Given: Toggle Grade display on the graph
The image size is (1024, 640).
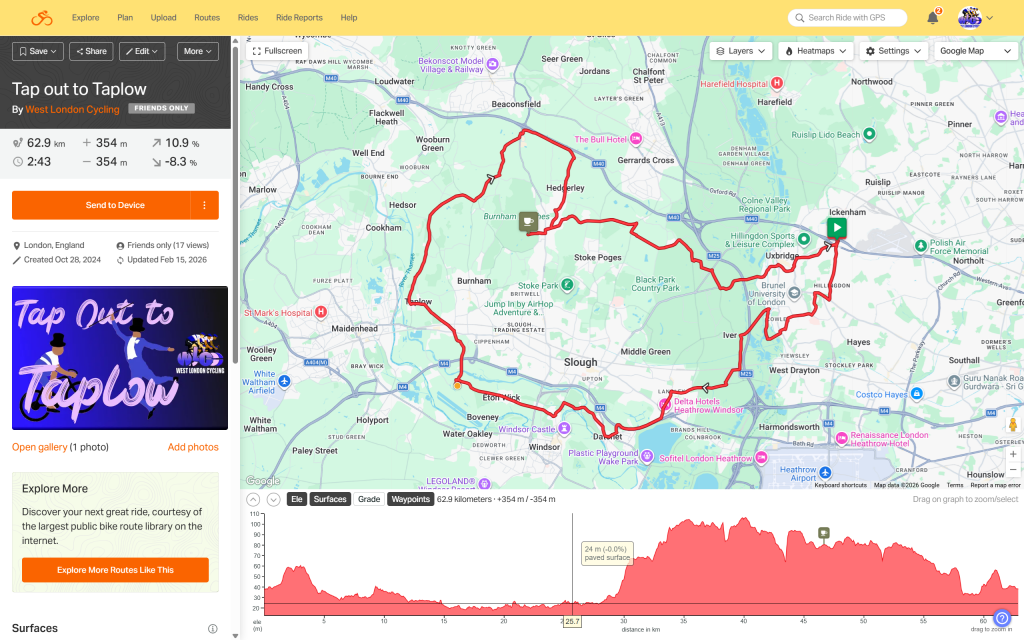Looking at the screenshot, I should (x=369, y=499).
